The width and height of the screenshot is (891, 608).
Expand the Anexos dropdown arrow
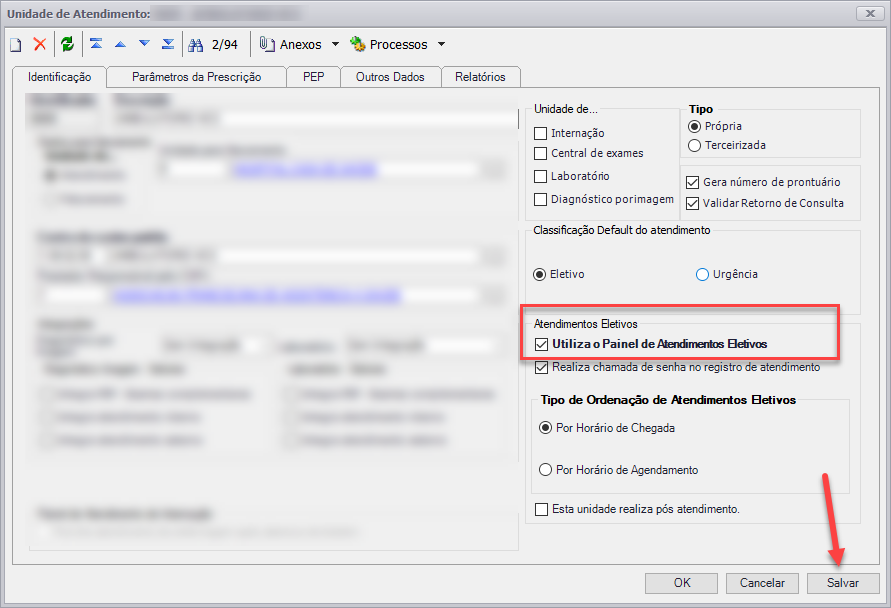pos(335,44)
